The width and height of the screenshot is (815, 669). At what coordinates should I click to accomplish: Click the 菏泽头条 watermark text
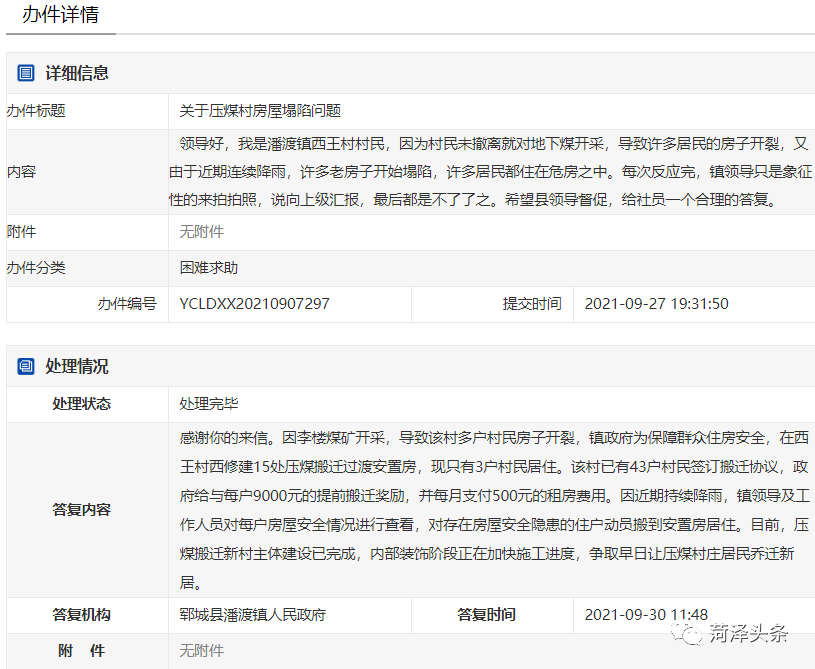749,634
